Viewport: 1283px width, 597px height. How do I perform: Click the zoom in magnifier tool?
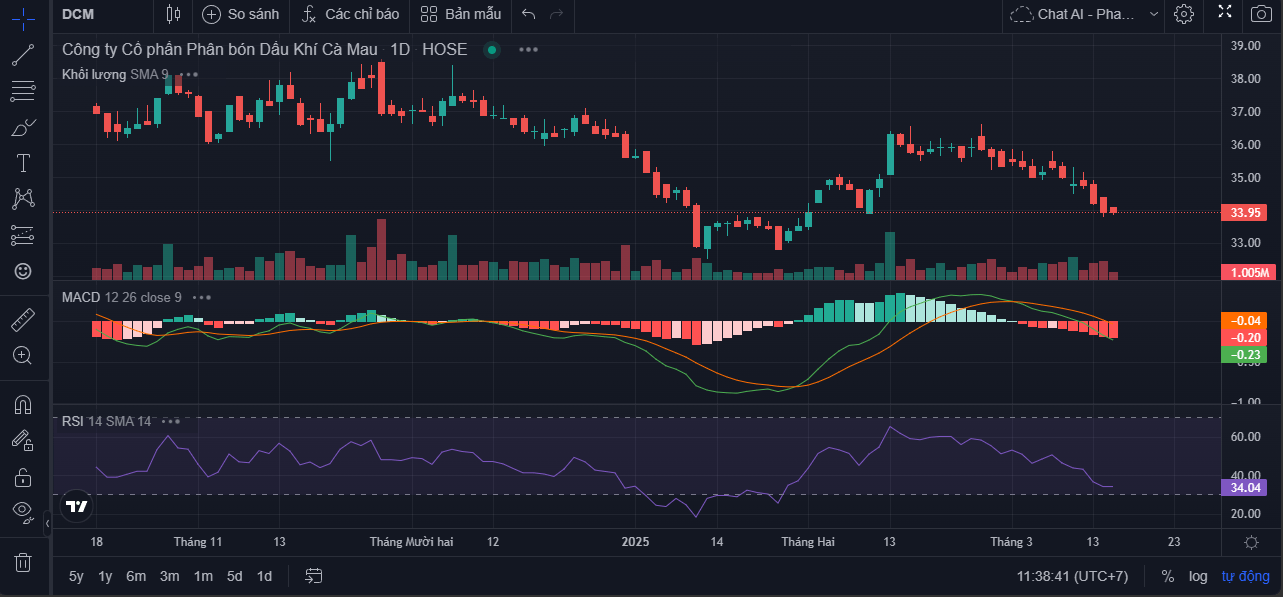click(22, 355)
